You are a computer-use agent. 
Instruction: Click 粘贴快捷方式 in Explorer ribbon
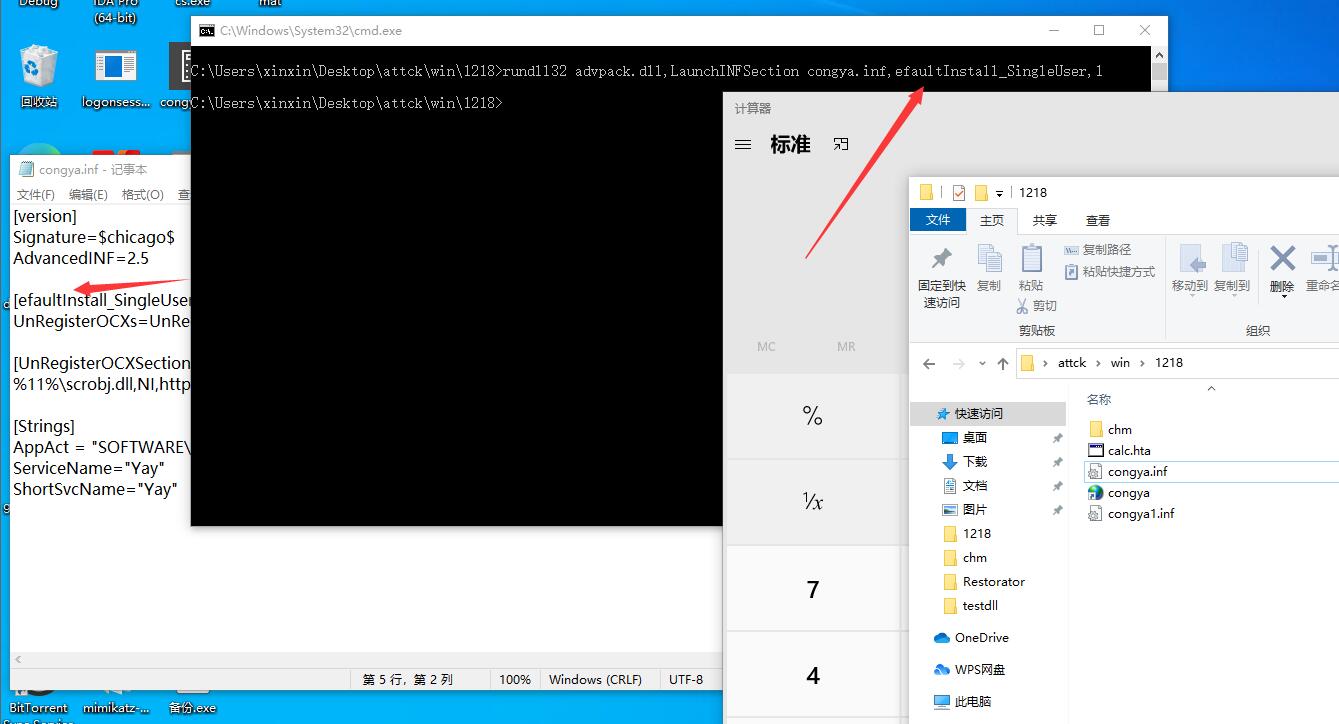pos(1110,272)
